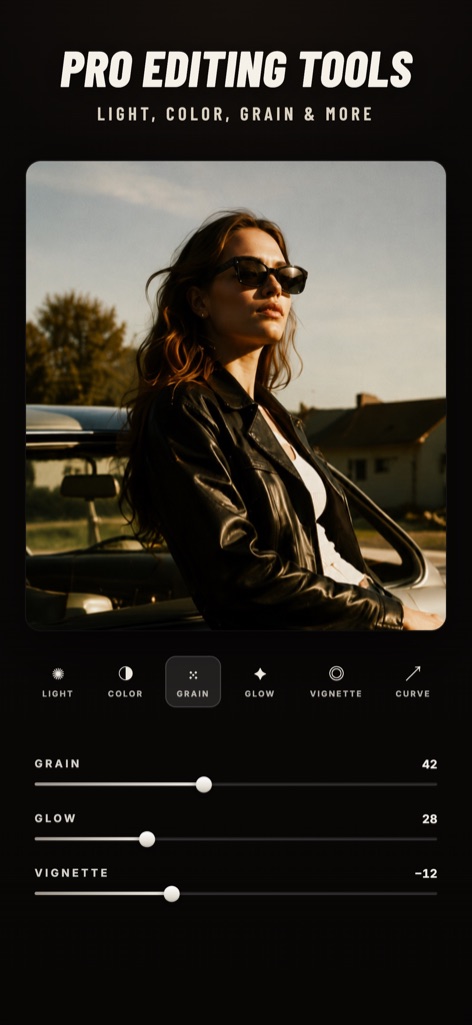The width and height of the screenshot is (472, 1025).
Task: Select the Grain tool dots icon
Action: [x=193, y=675]
